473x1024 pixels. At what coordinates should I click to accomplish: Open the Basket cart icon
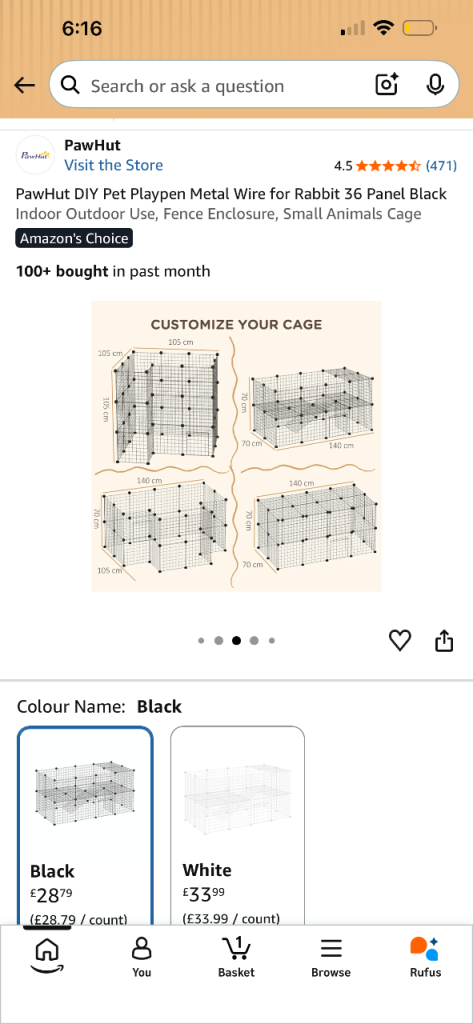click(x=236, y=957)
